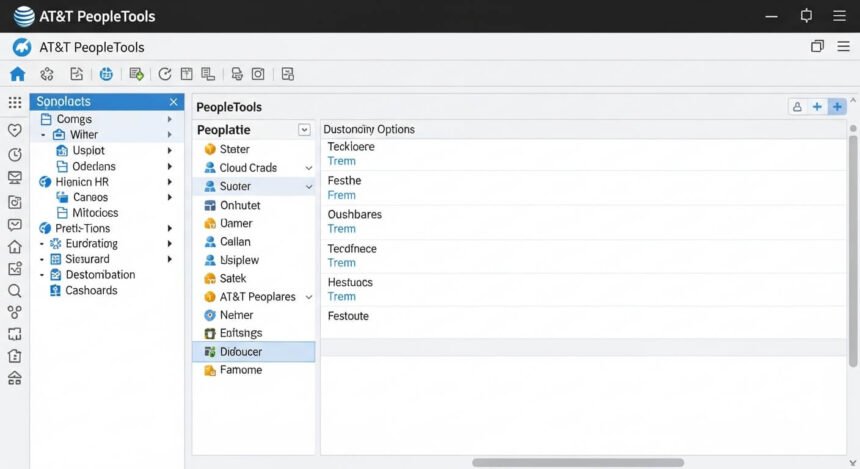The height and width of the screenshot is (469, 860).
Task: Select Canaos in the tree
Action: [x=90, y=197]
